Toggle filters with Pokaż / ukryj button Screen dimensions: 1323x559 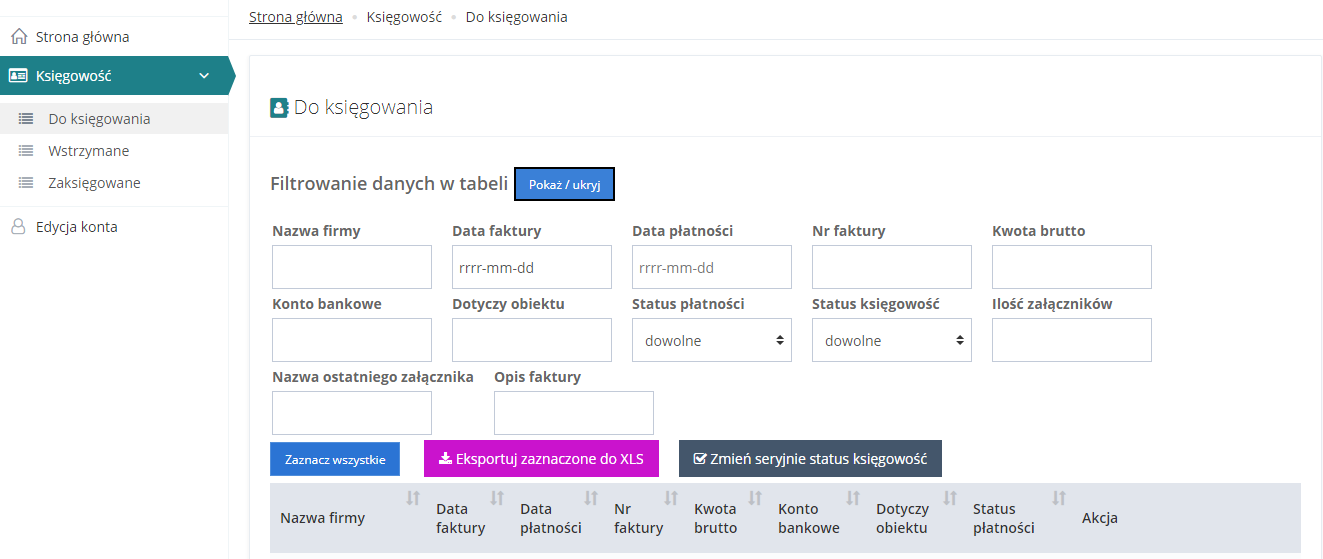[564, 185]
